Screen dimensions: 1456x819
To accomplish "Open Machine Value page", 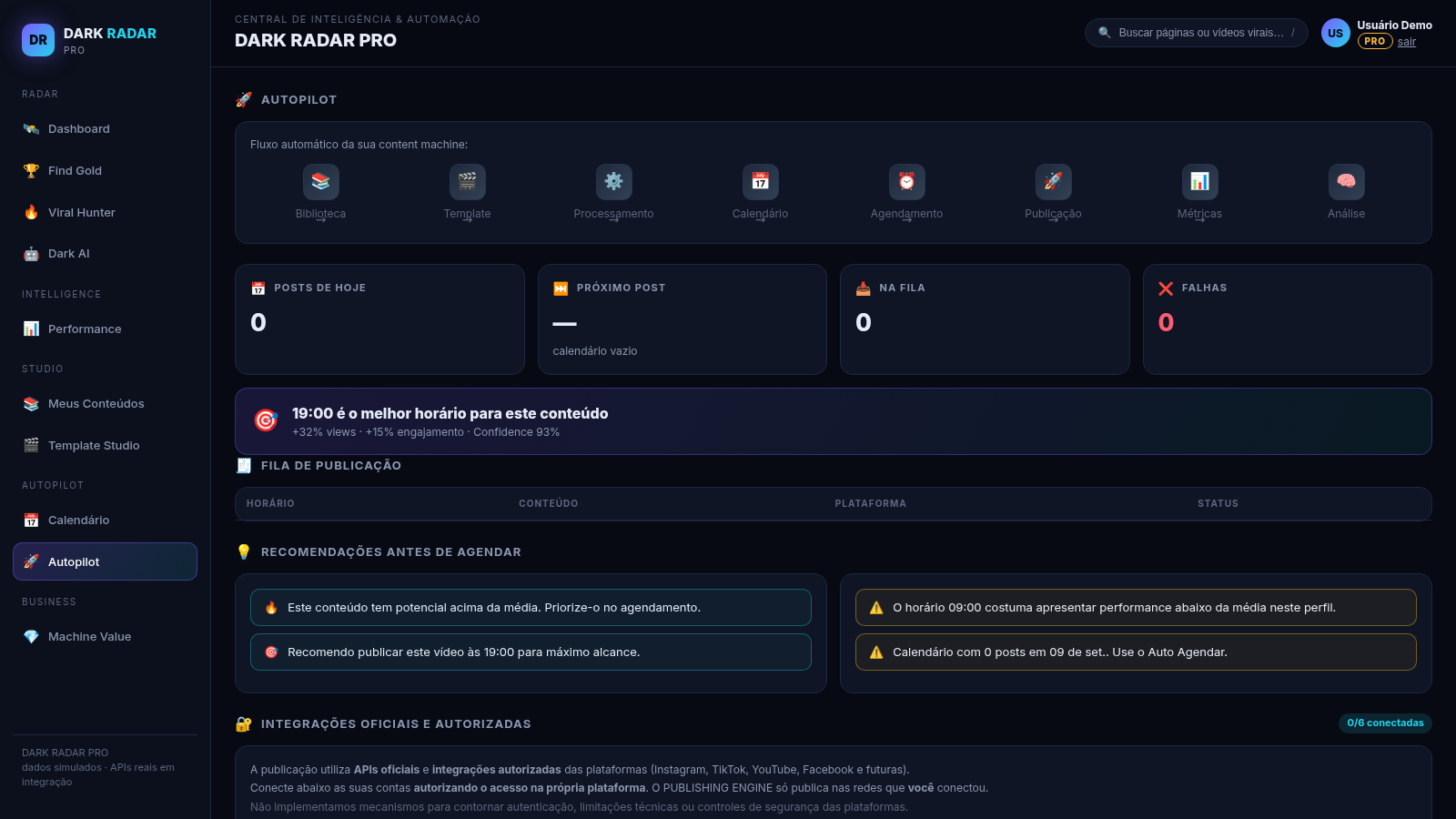I will (x=106, y=637).
